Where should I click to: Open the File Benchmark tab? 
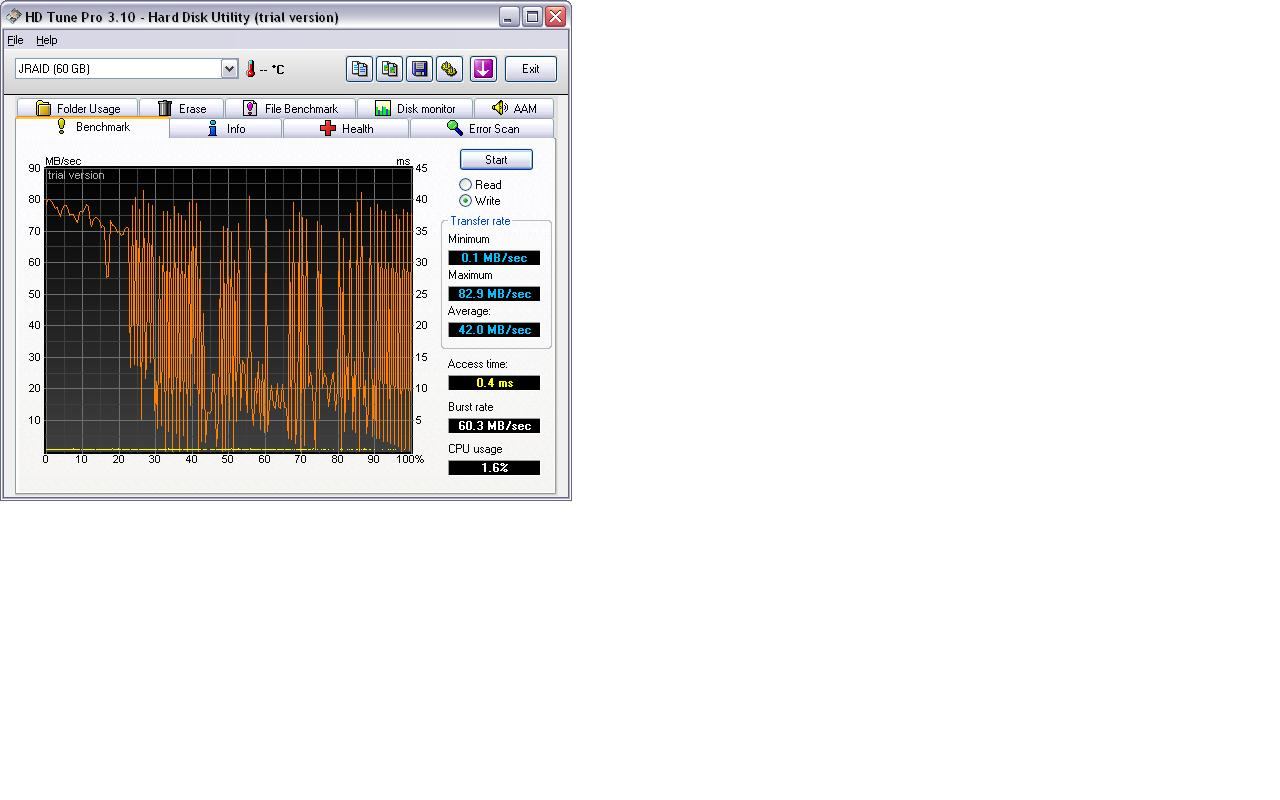(x=290, y=108)
